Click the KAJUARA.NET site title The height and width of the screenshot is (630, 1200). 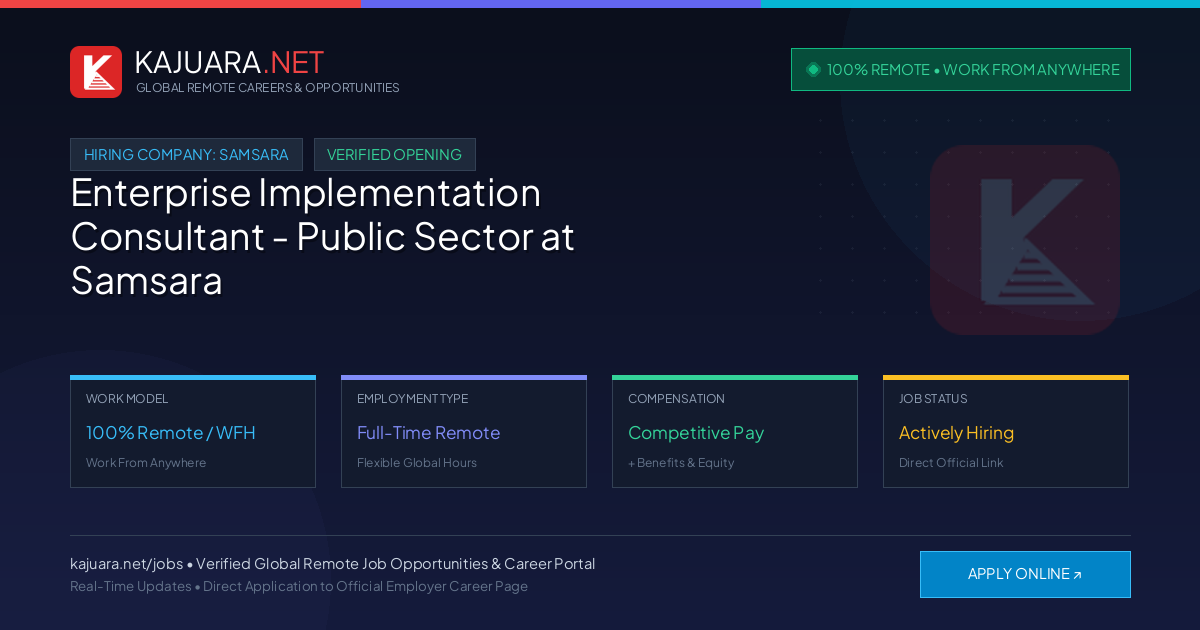(229, 62)
